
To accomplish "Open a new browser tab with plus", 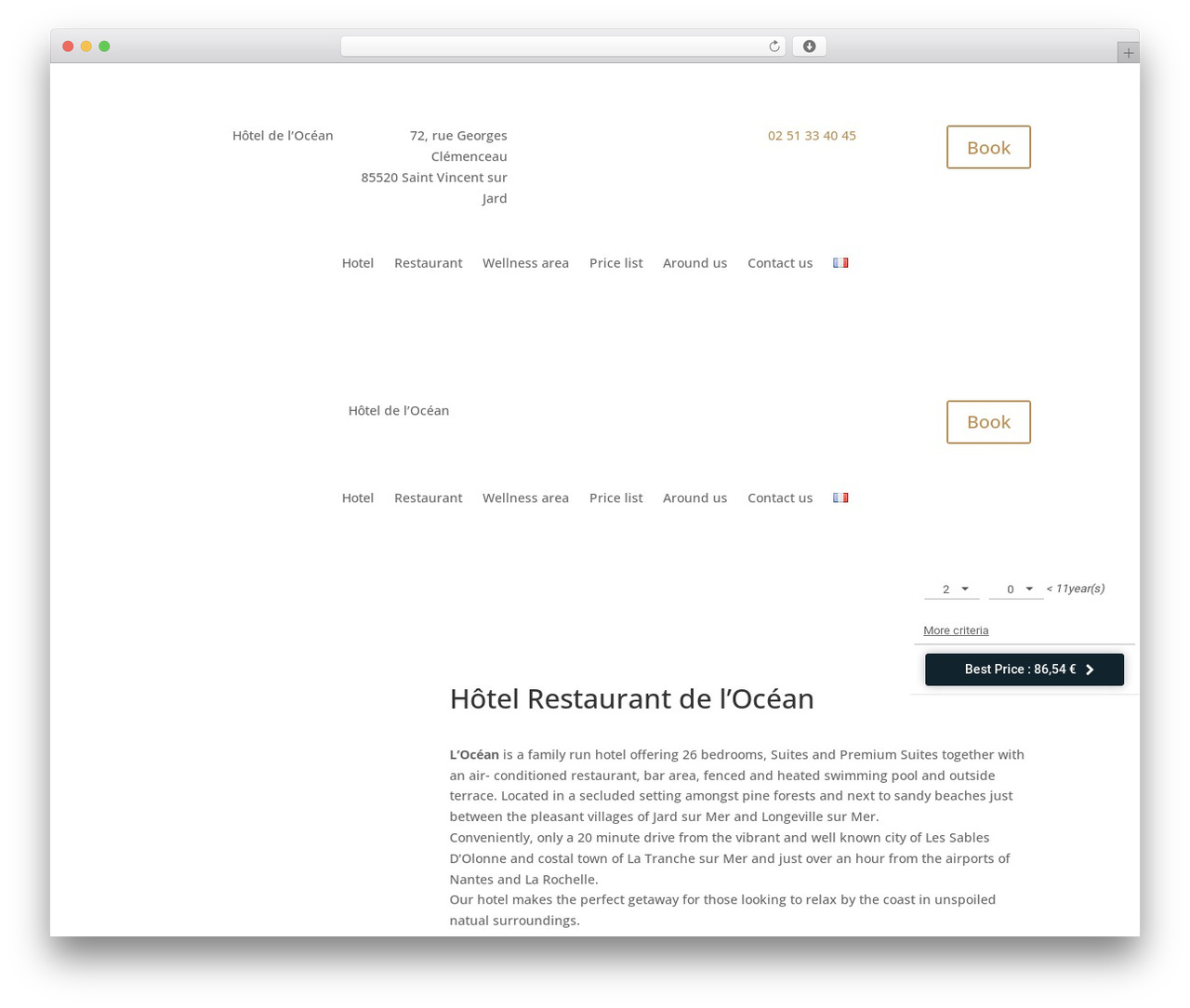I will (x=1128, y=53).
